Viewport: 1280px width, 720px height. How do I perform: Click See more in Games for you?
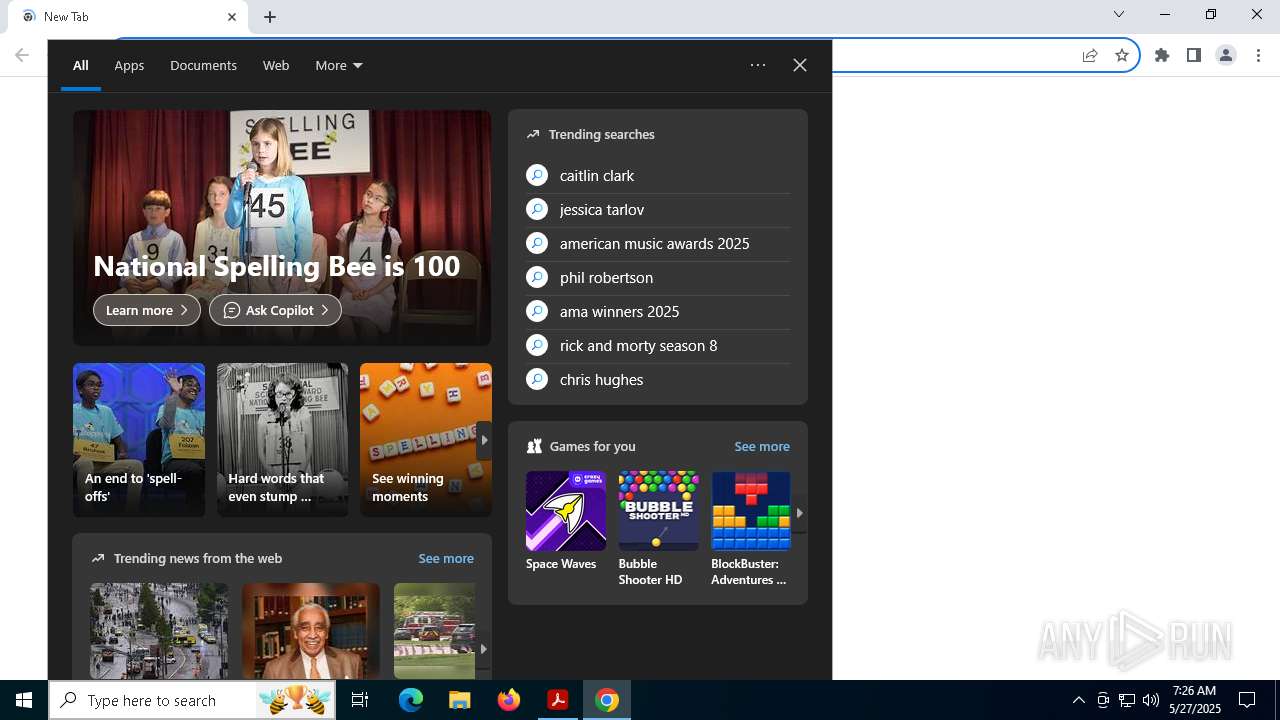762,446
